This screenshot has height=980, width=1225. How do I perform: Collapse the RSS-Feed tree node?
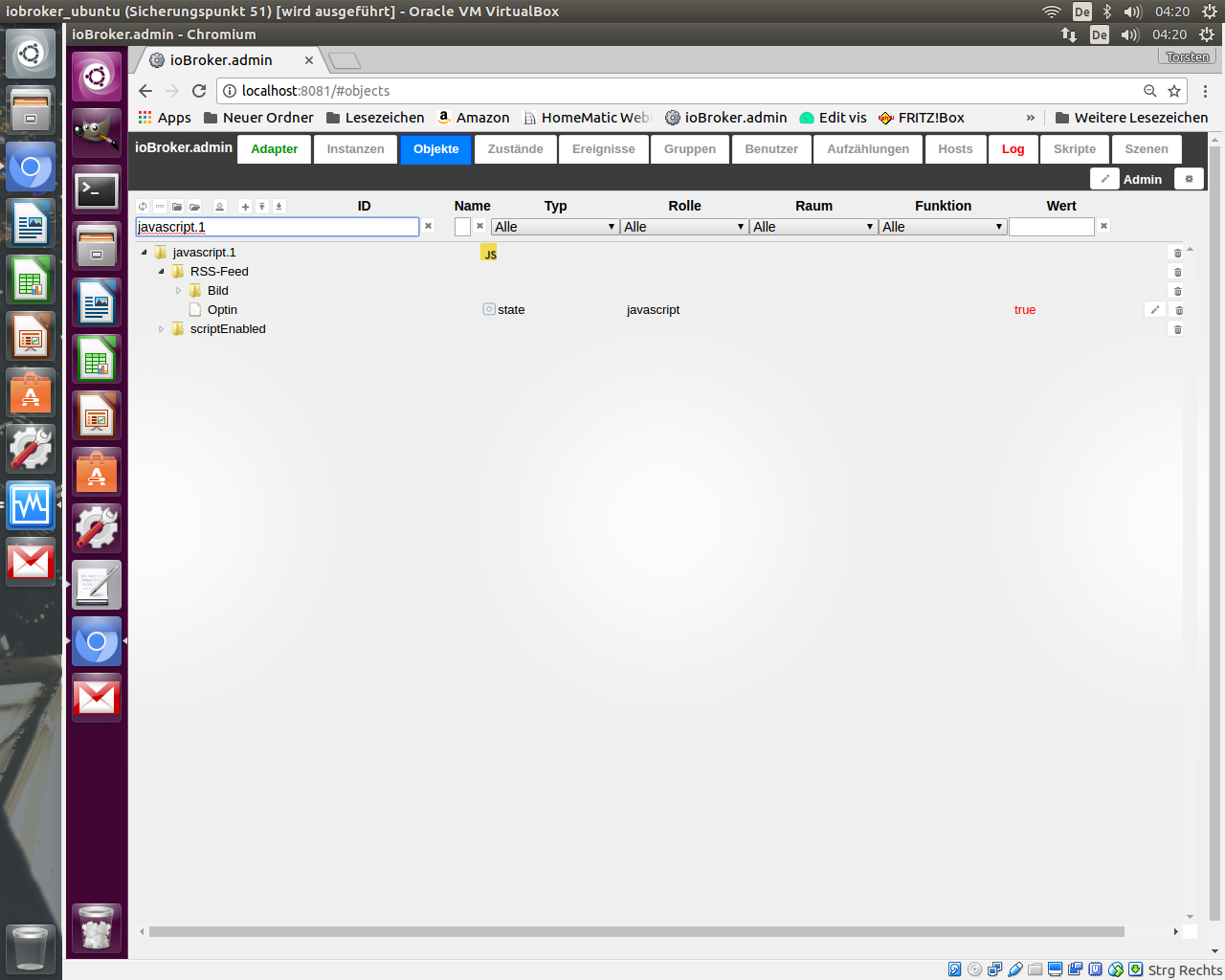tap(161, 272)
